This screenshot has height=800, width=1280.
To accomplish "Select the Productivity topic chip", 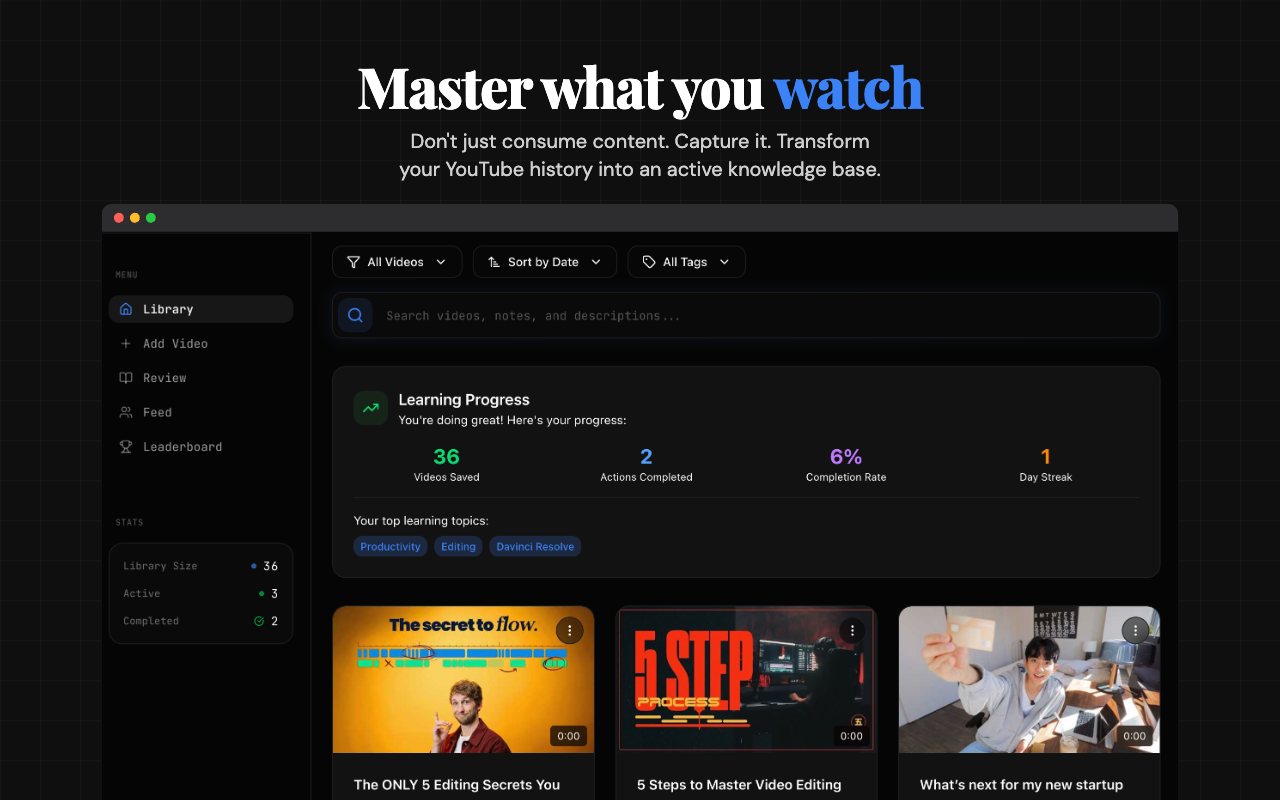I will tap(390, 546).
